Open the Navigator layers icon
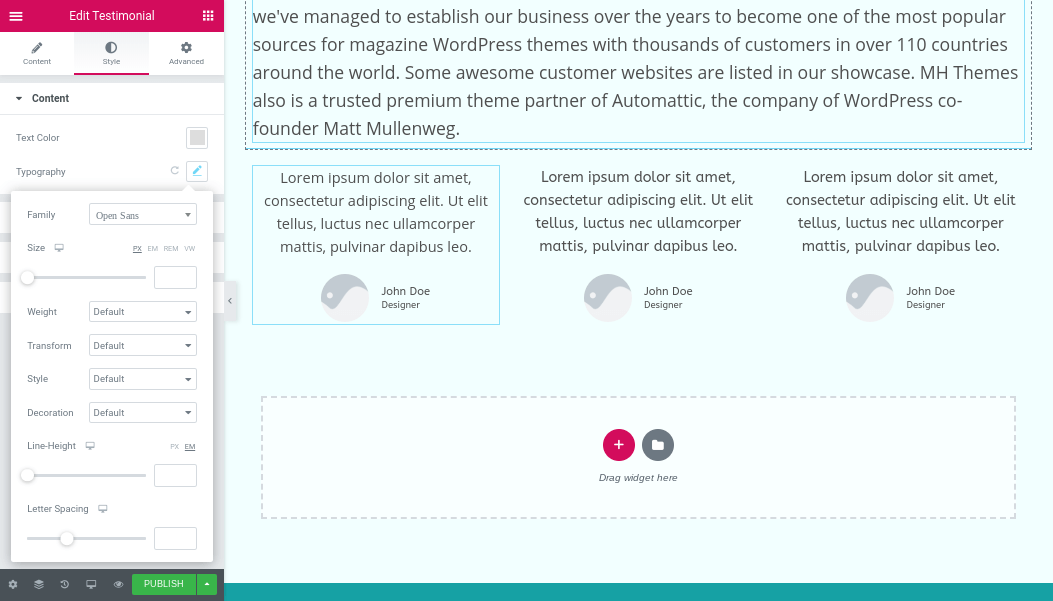This screenshot has height=601, width=1053. 39,584
